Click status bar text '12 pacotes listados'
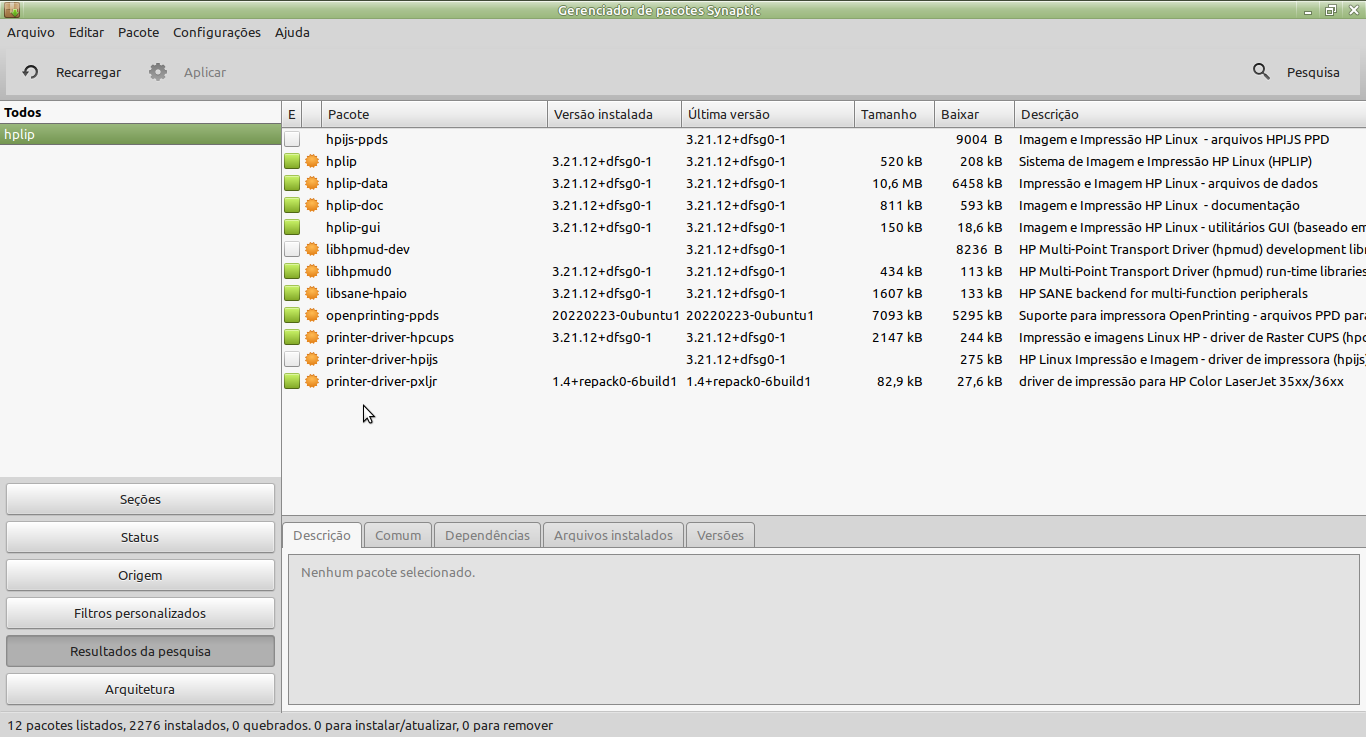 coord(65,725)
